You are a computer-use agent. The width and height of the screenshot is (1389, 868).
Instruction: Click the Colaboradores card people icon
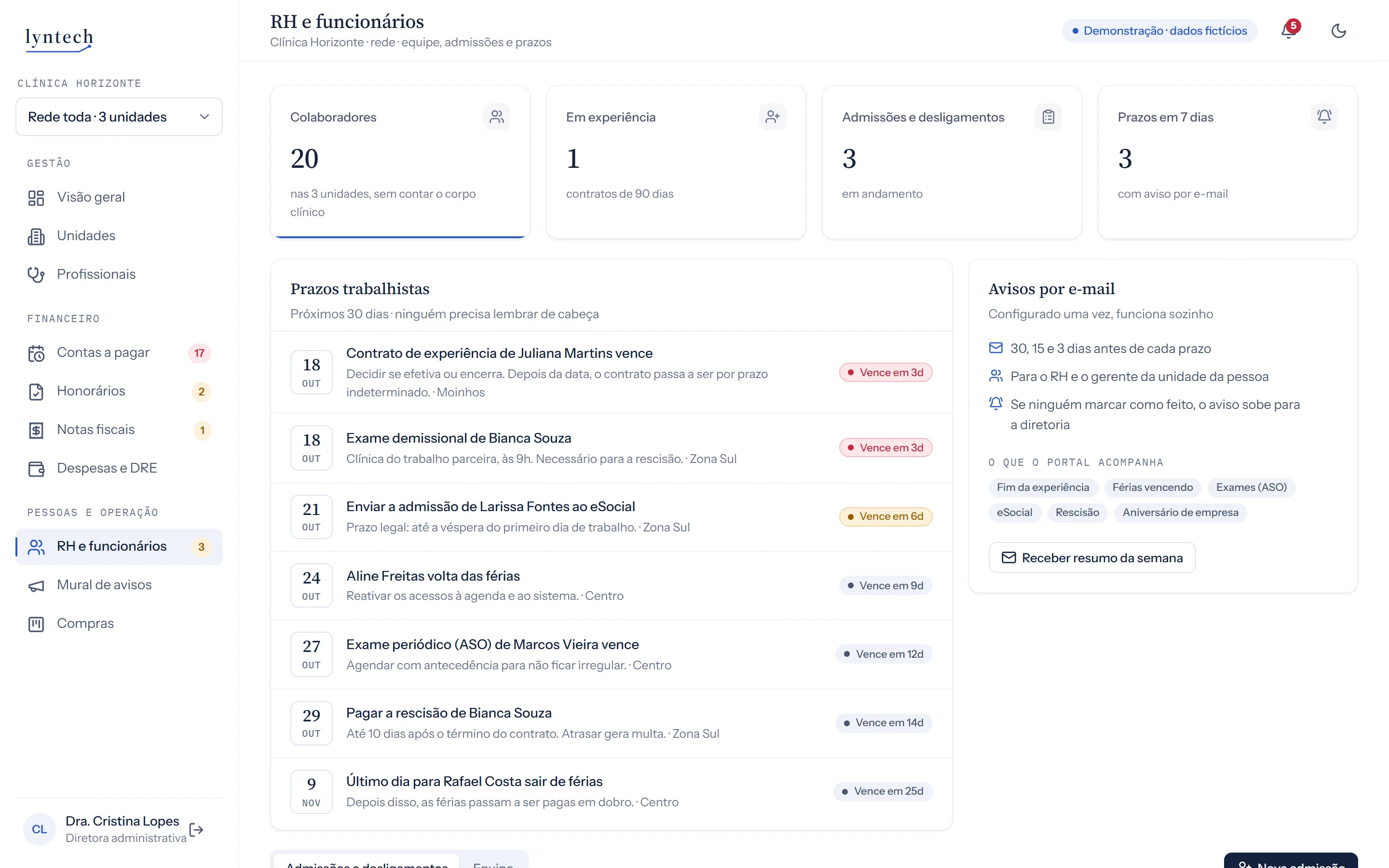(496, 117)
